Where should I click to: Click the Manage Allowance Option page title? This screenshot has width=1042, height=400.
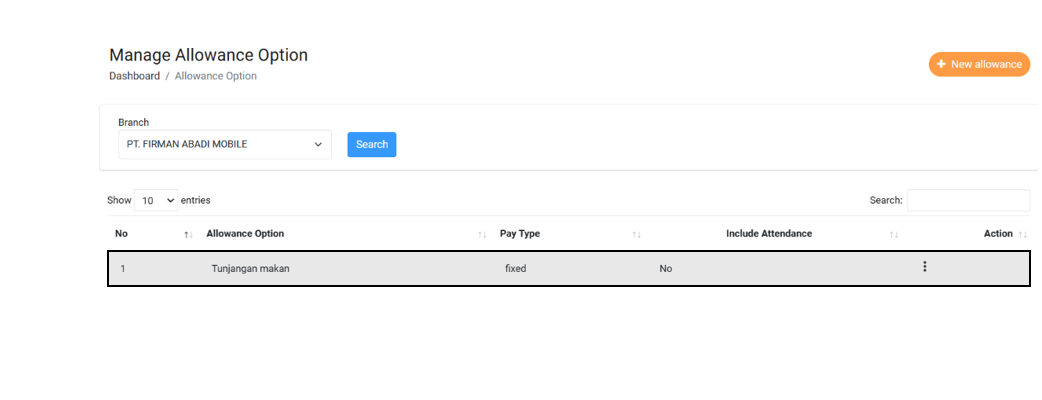[208, 55]
